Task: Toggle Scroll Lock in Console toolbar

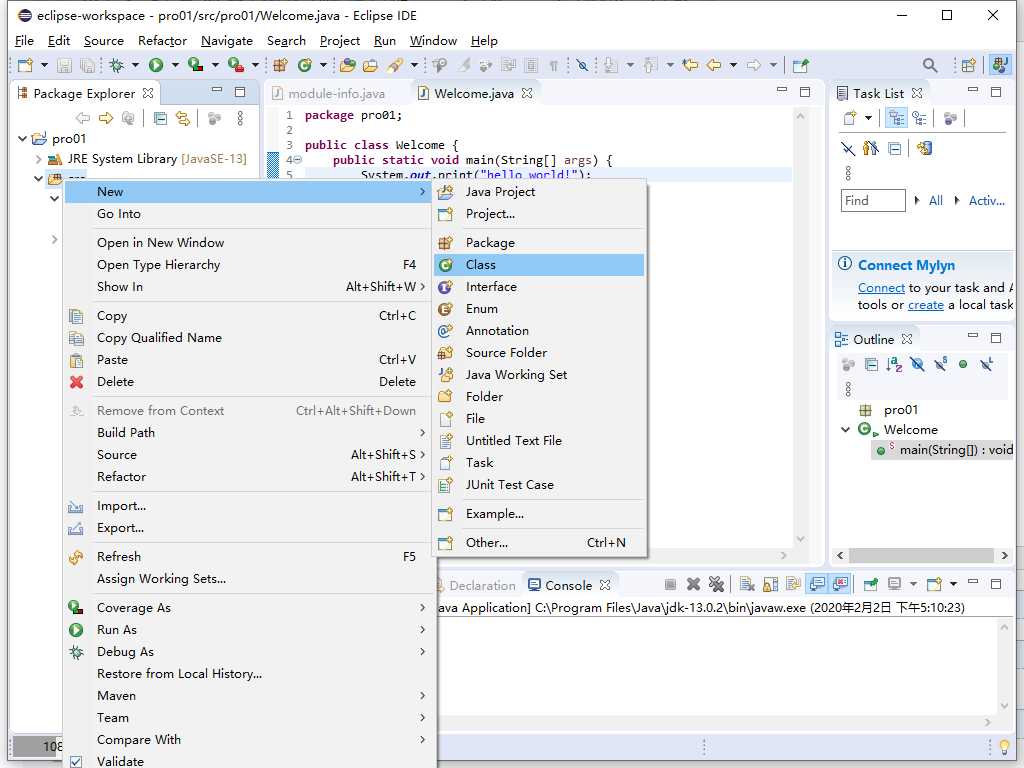Action: coord(771,584)
